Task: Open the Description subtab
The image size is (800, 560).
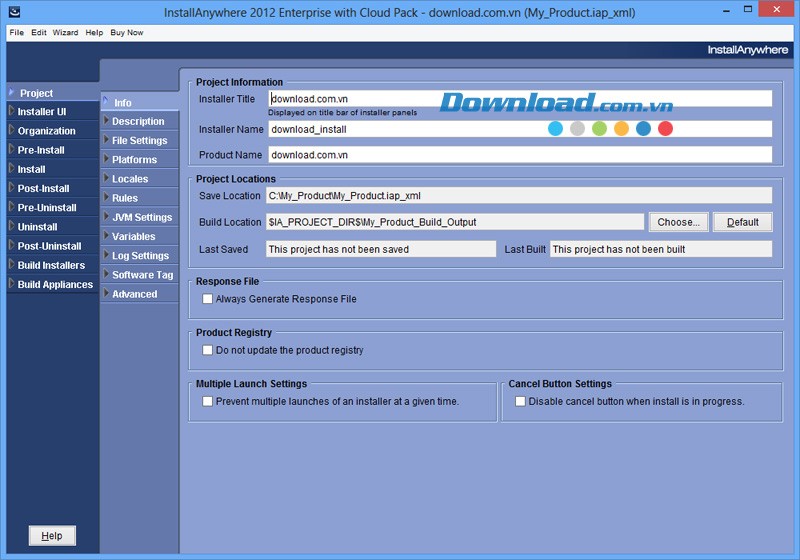Action: point(138,121)
